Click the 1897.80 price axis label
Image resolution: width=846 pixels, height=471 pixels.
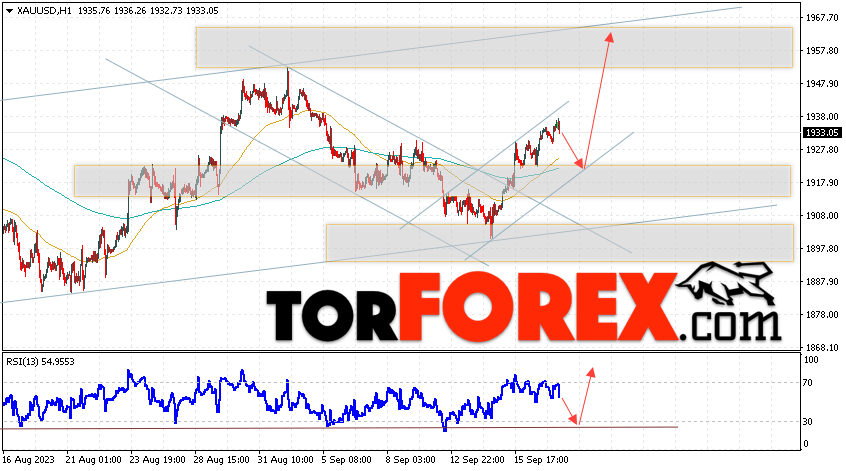822,249
